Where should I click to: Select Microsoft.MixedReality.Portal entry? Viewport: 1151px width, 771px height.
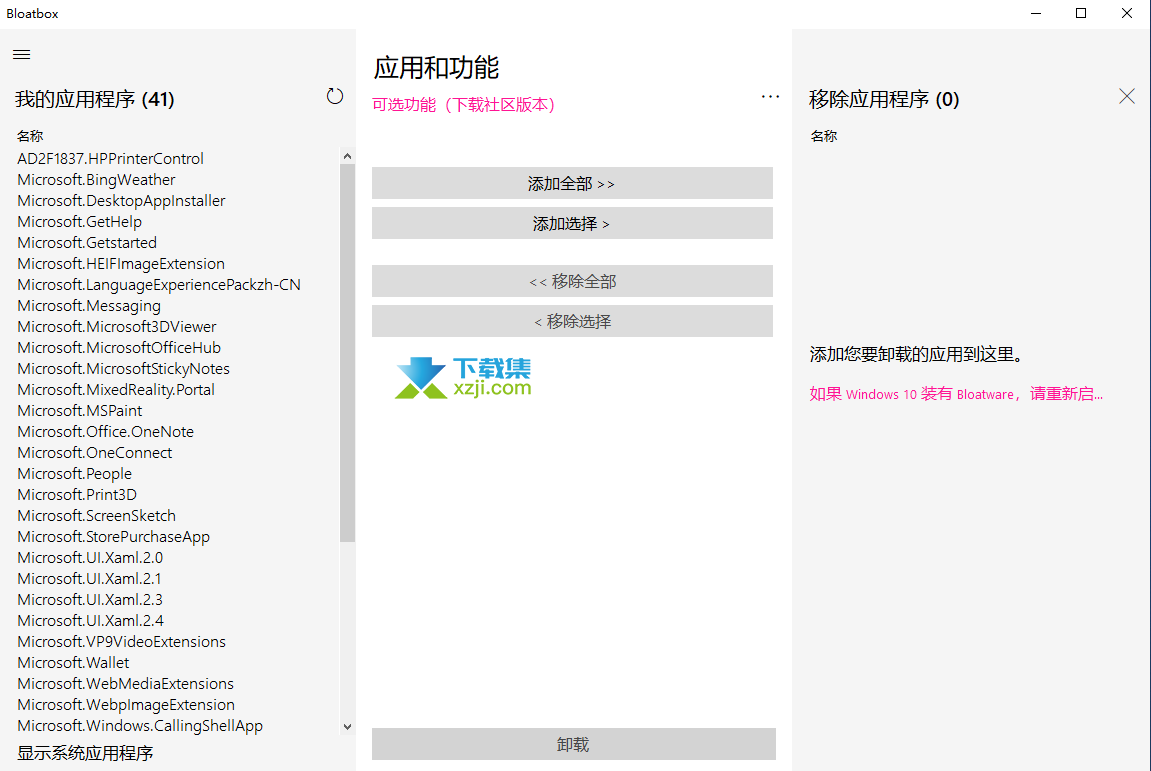tap(116, 390)
